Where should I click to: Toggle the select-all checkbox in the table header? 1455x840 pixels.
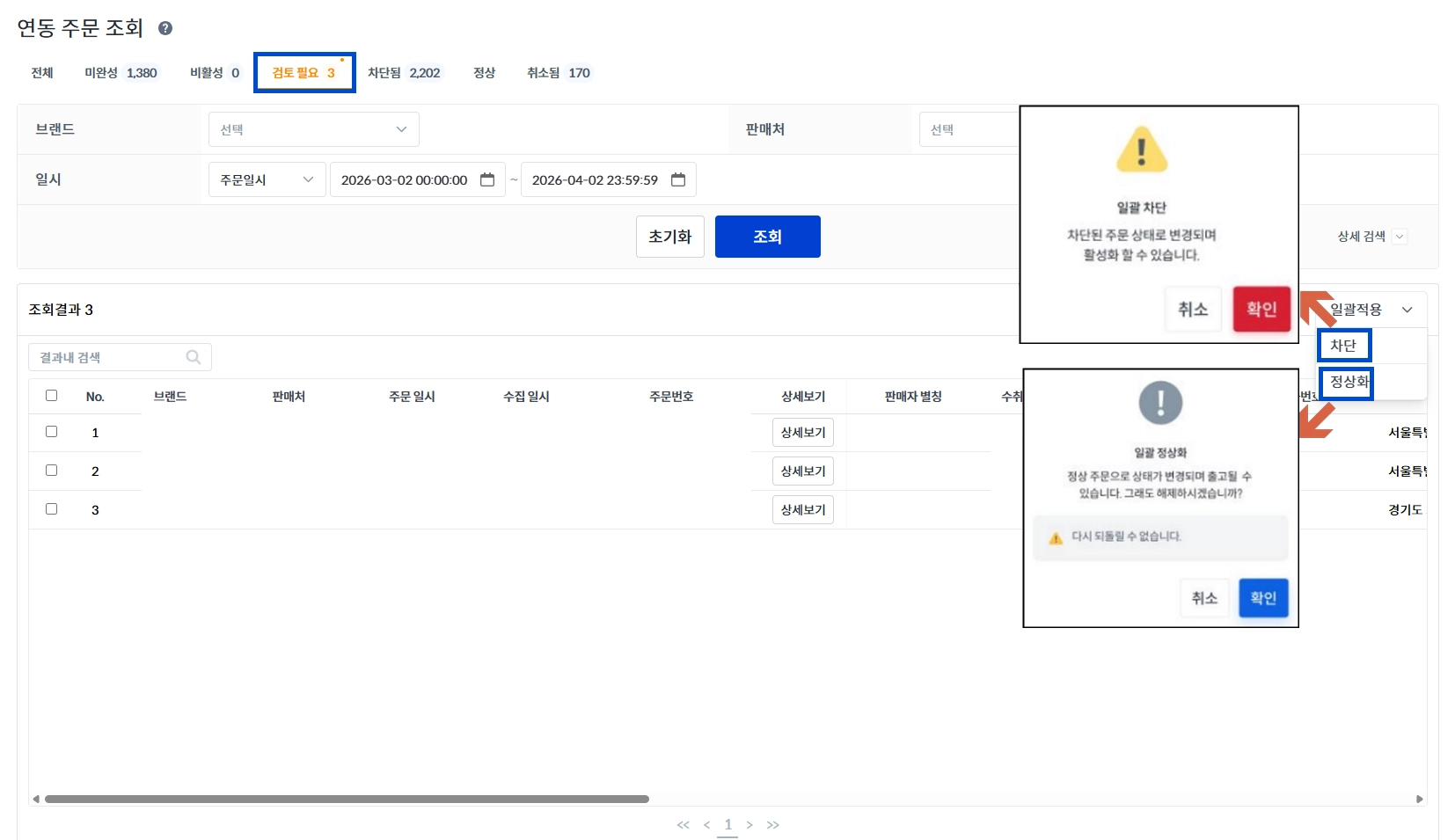tap(52, 396)
